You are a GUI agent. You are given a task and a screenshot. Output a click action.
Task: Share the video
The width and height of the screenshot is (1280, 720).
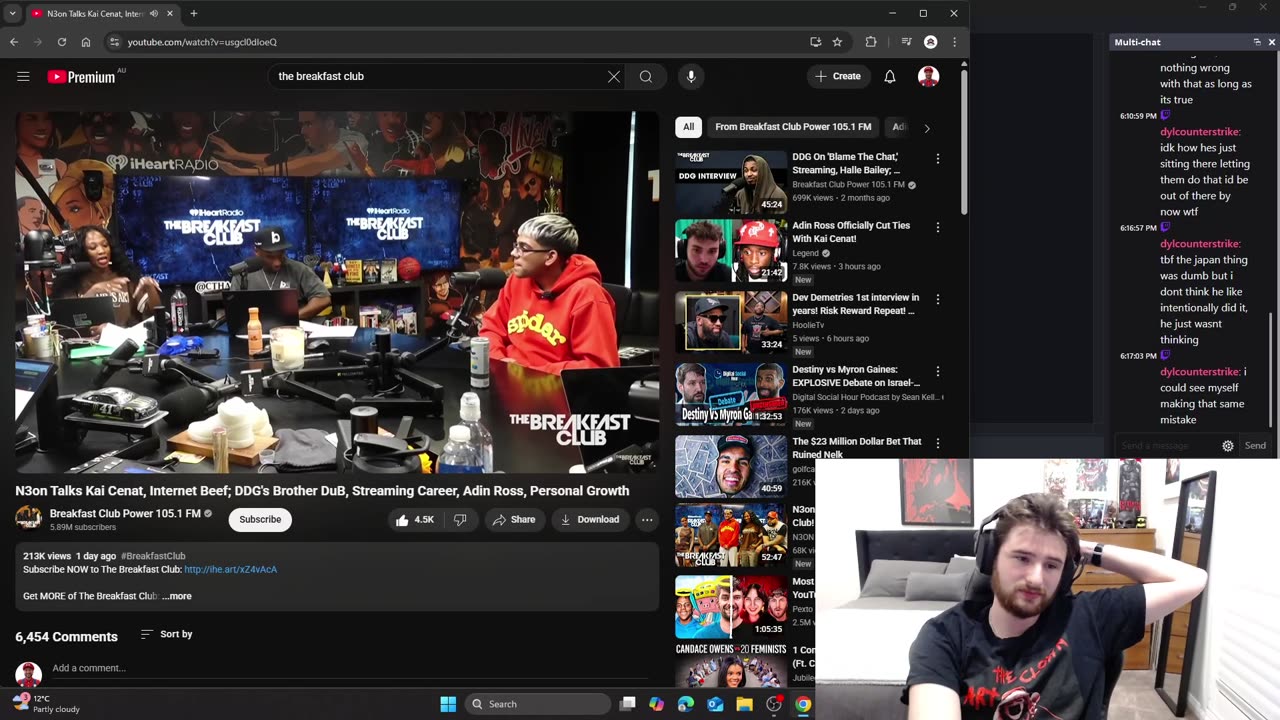[x=514, y=519]
